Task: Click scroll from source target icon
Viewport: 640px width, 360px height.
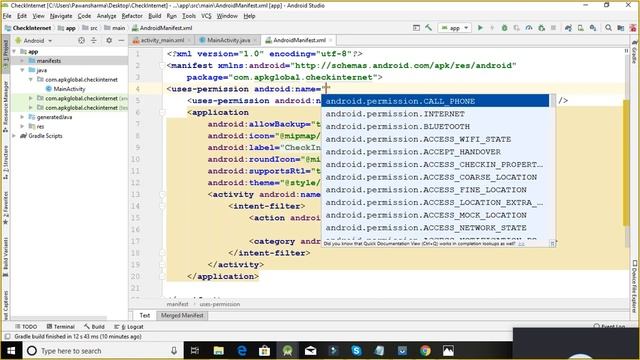Action: [82, 40]
